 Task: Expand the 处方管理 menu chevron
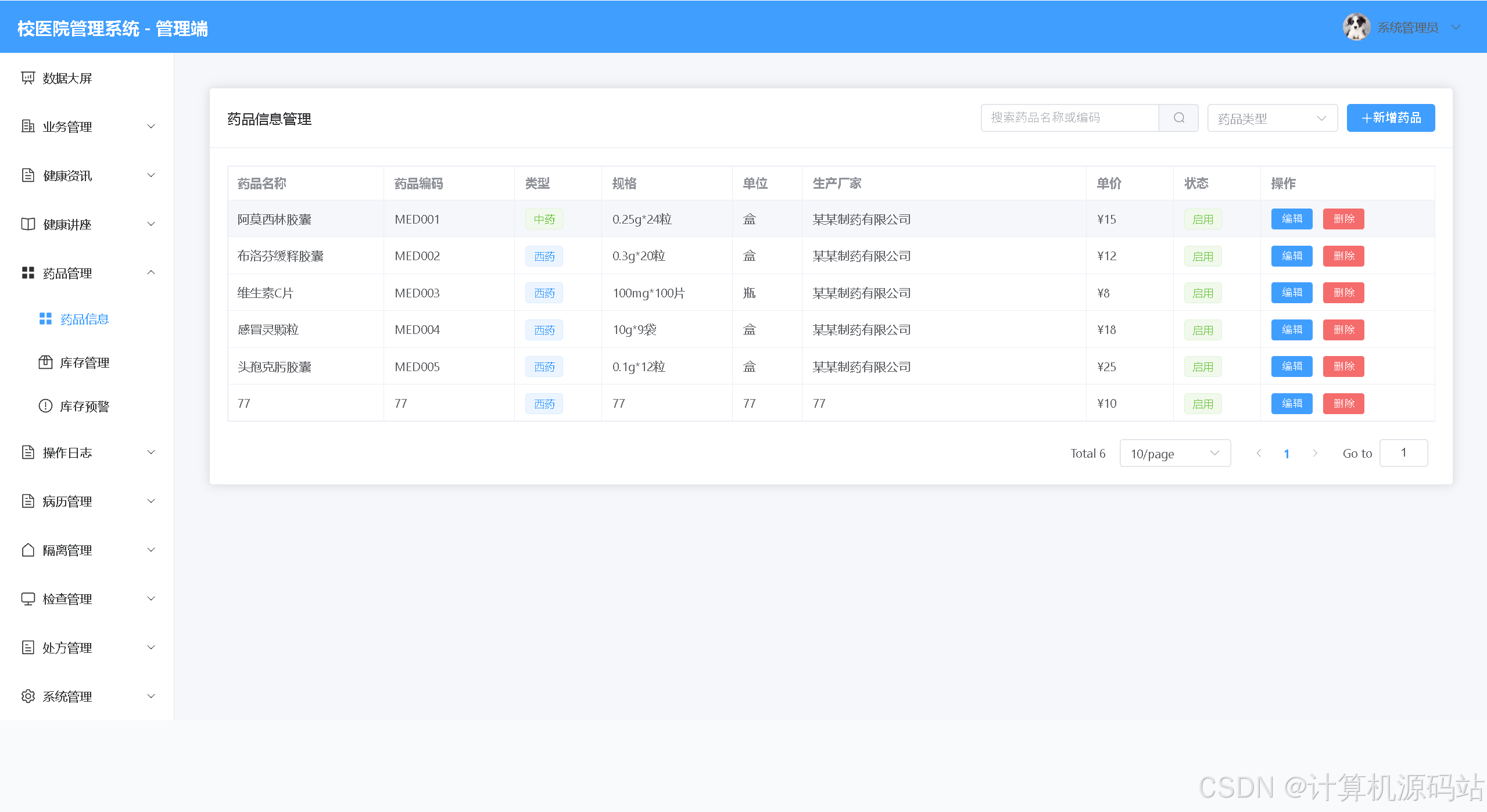(x=151, y=648)
